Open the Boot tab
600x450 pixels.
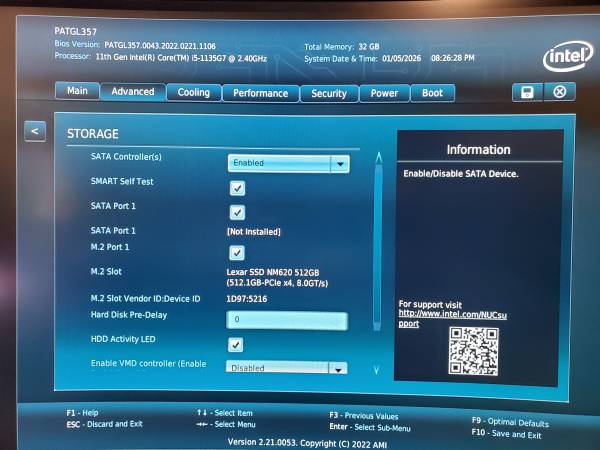432,93
